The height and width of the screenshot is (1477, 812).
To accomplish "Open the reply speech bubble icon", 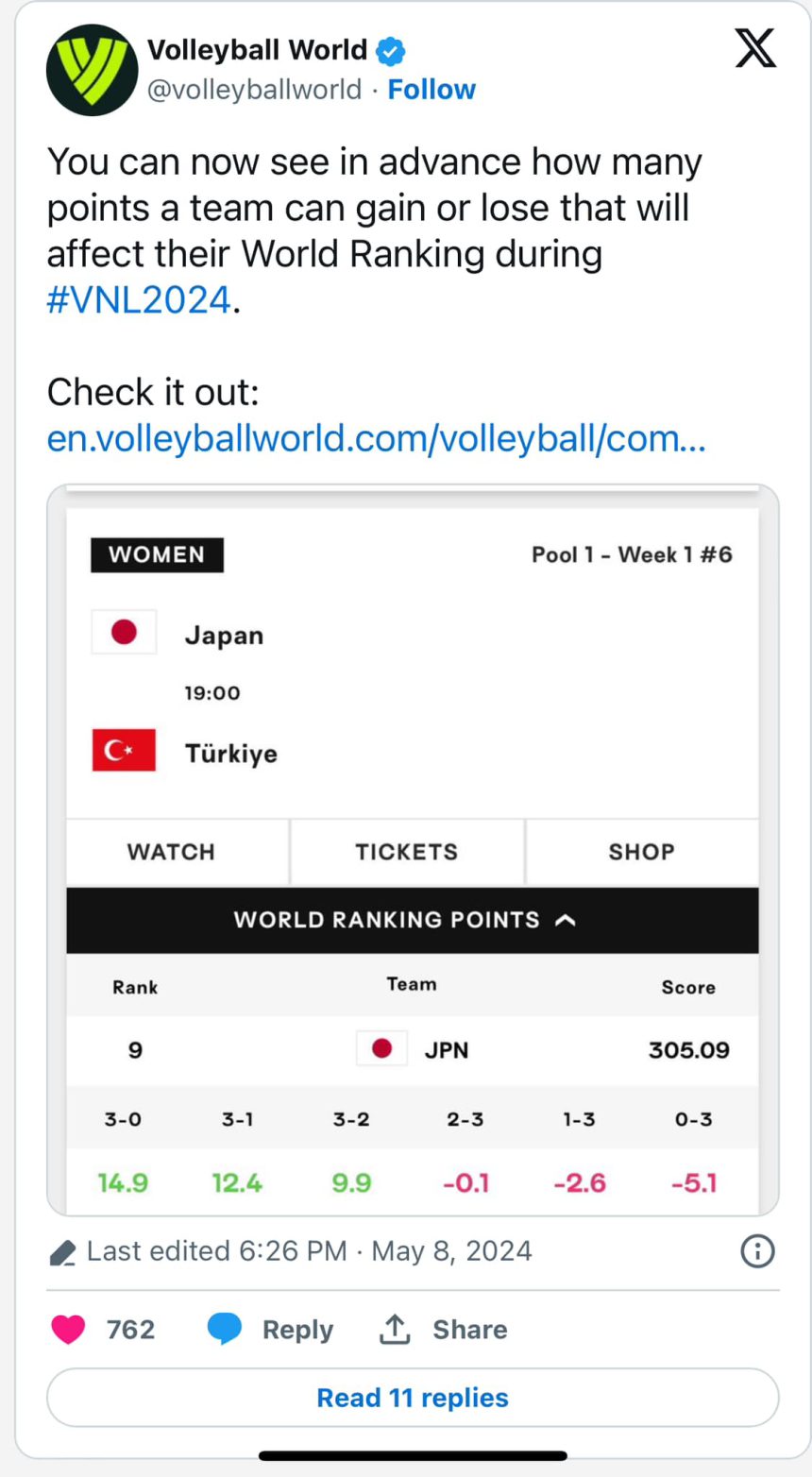I will point(226,1329).
